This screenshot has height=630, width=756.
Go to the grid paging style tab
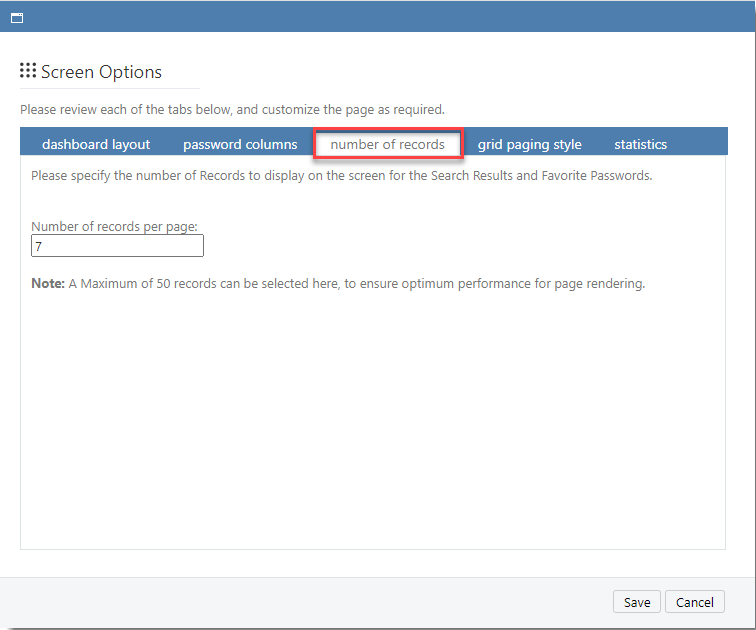[x=529, y=144]
